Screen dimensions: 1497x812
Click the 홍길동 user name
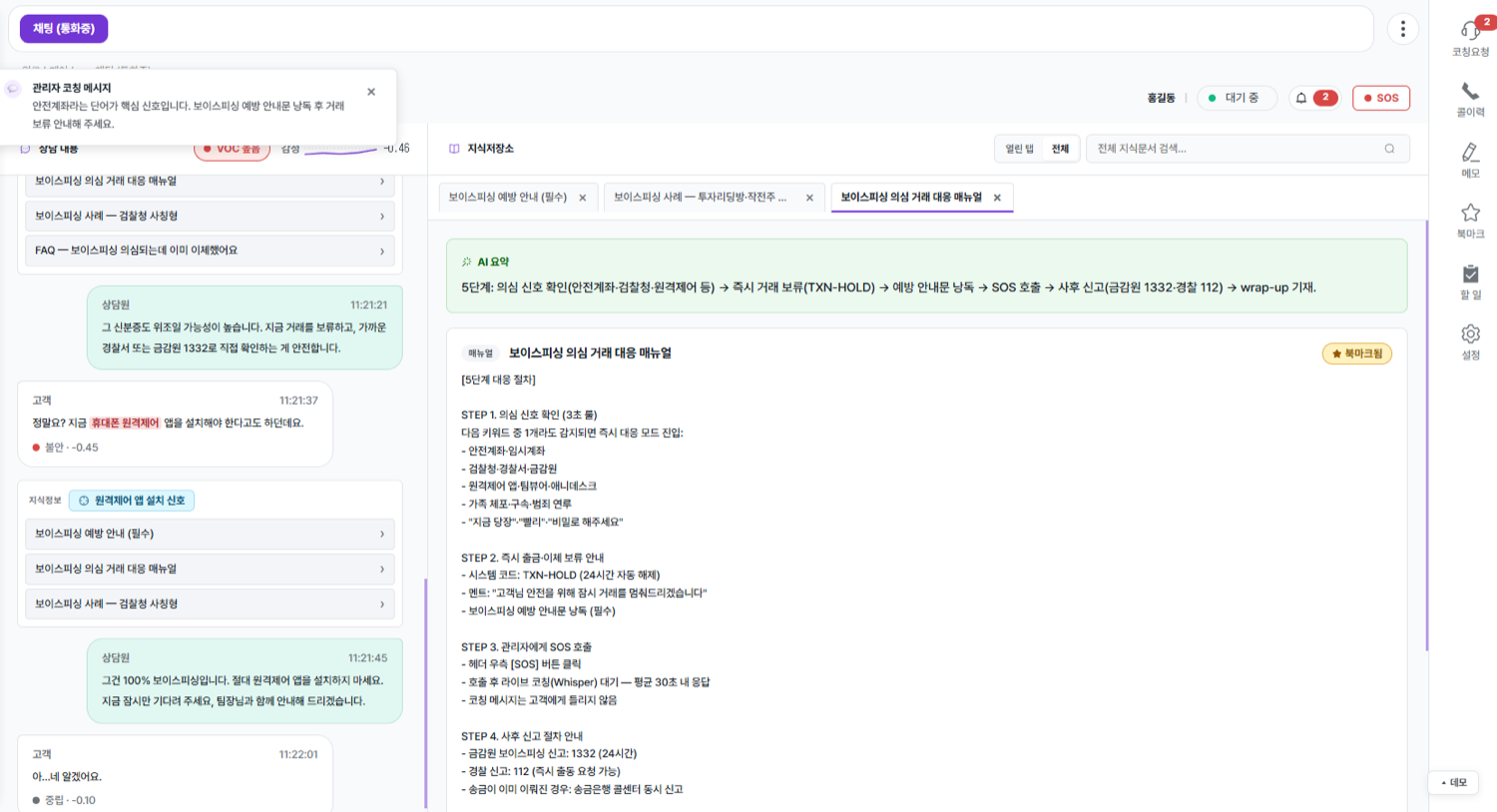click(x=1161, y=98)
